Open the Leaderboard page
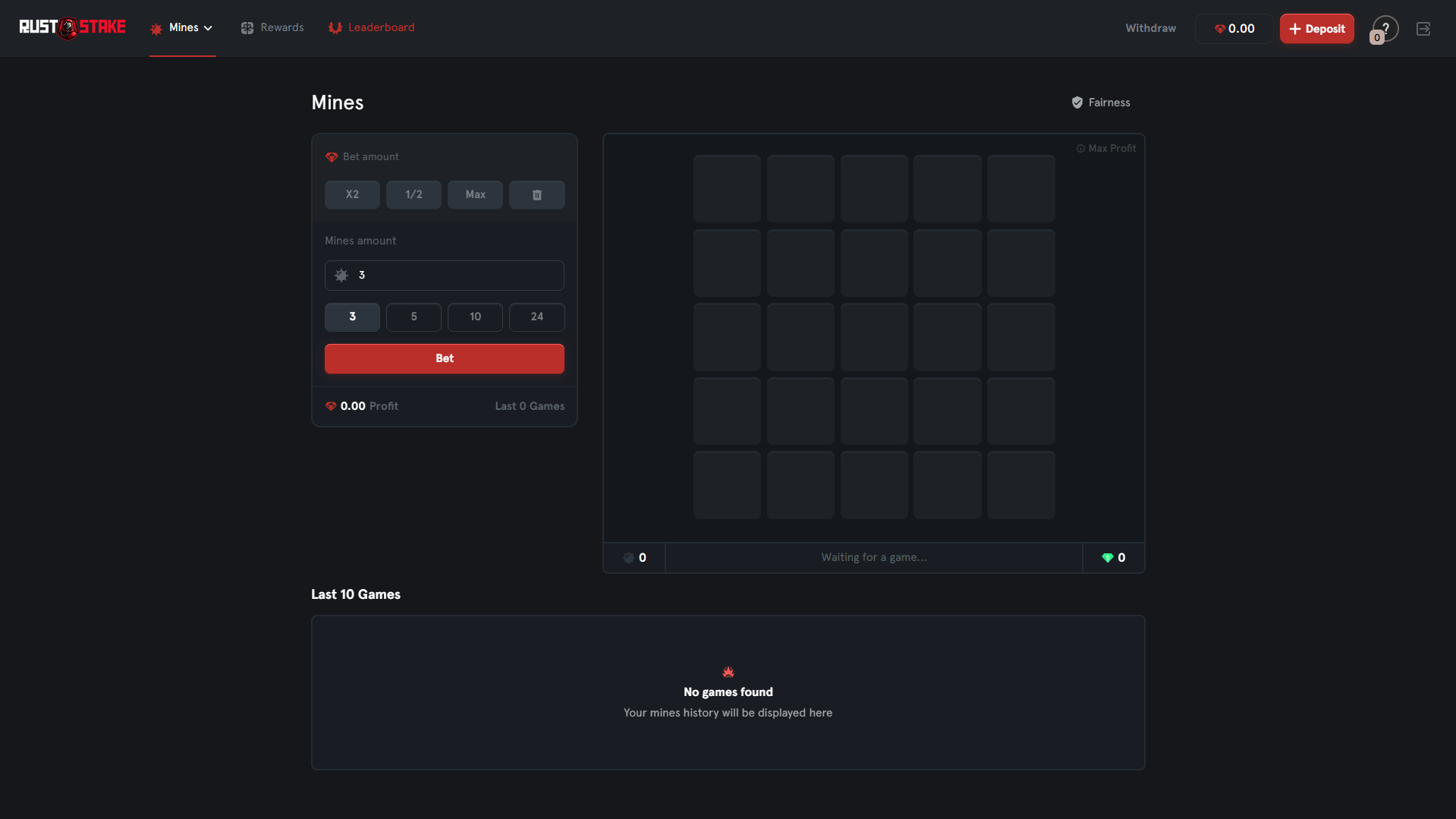 371,28
